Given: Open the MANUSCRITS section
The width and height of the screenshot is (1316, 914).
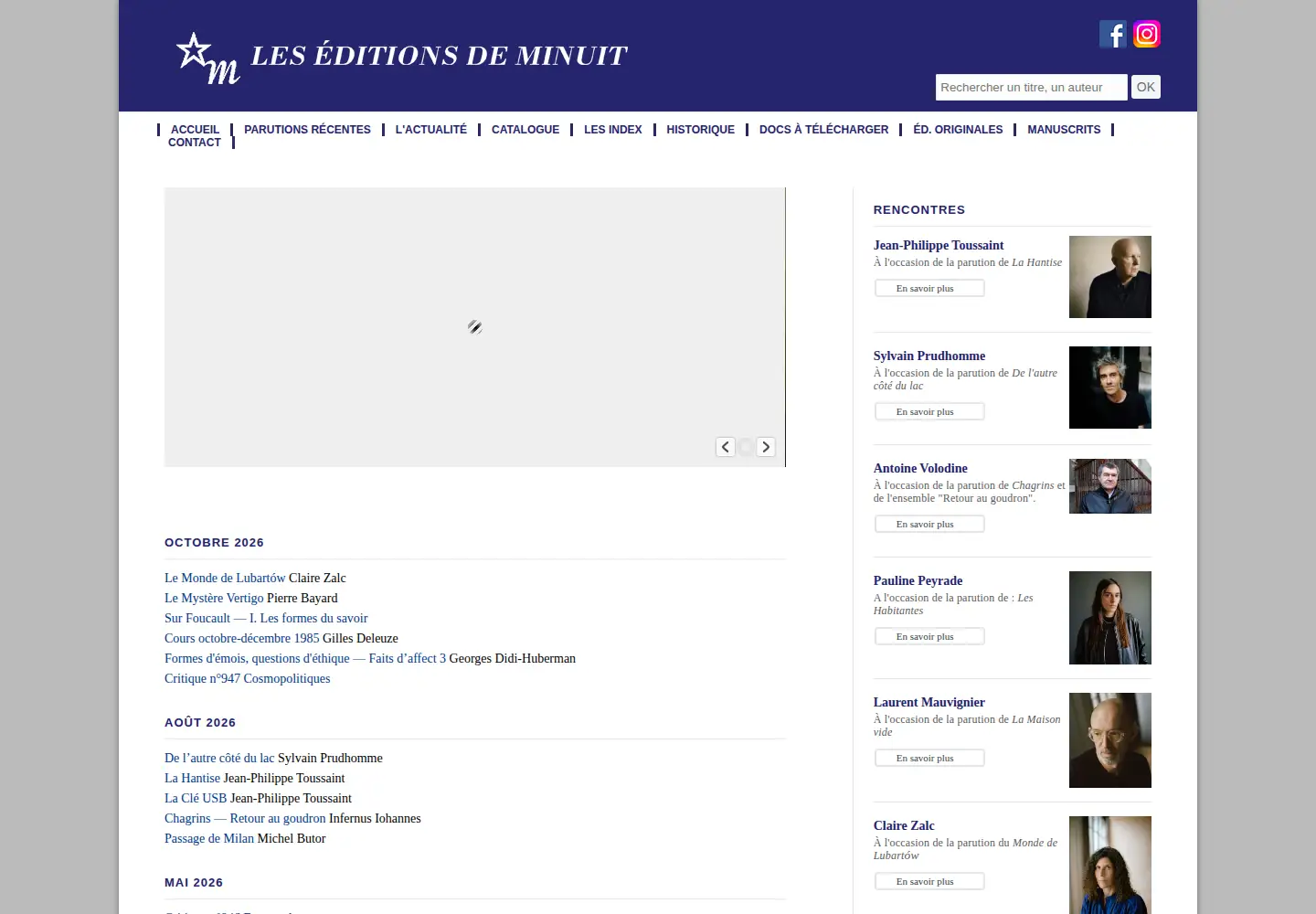Looking at the screenshot, I should pos(1064,130).
